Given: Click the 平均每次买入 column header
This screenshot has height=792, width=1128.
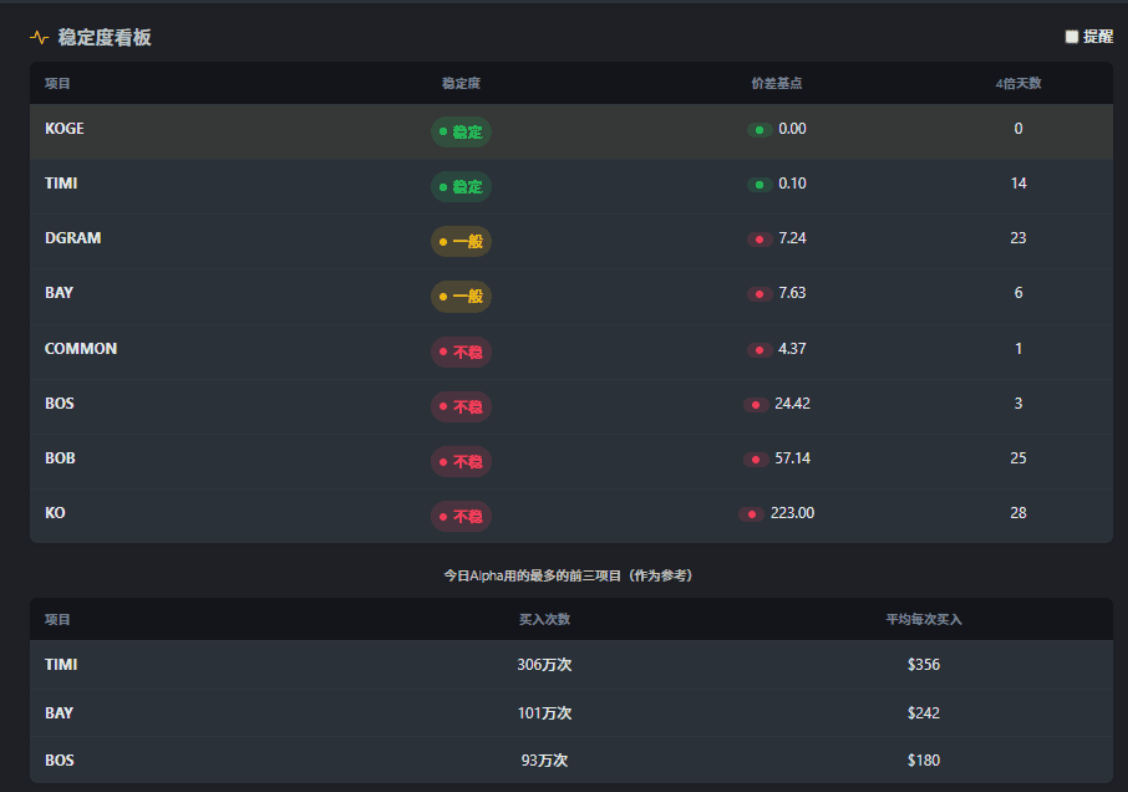Looking at the screenshot, I should click(923, 620).
